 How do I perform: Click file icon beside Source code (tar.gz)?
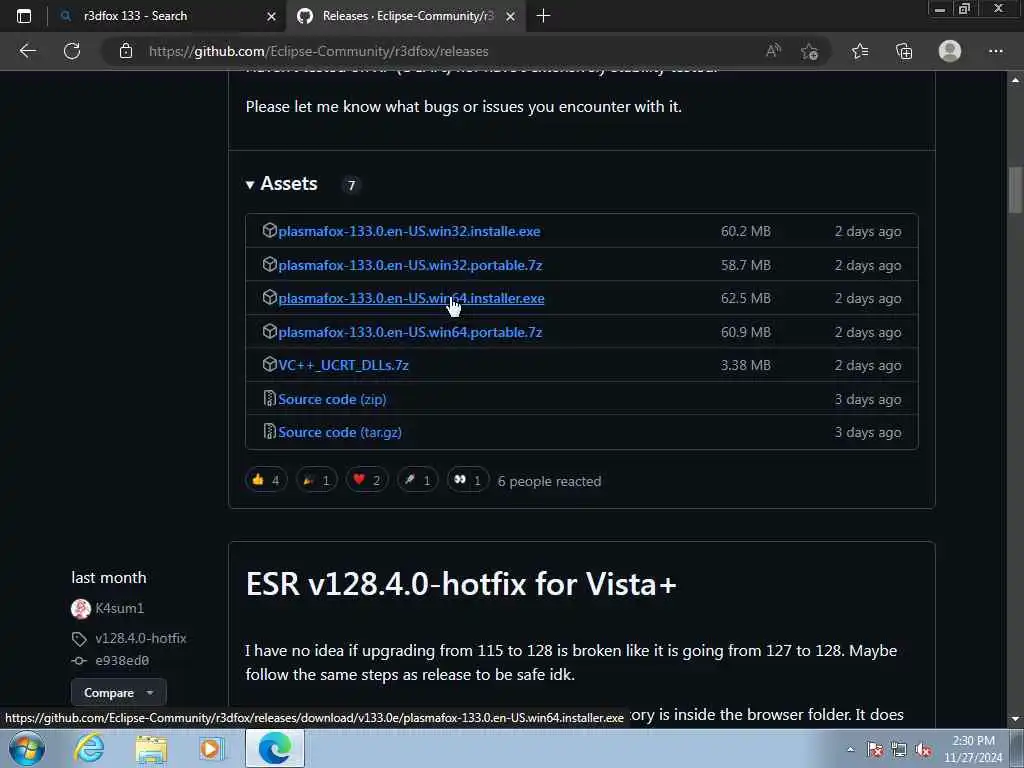click(269, 431)
